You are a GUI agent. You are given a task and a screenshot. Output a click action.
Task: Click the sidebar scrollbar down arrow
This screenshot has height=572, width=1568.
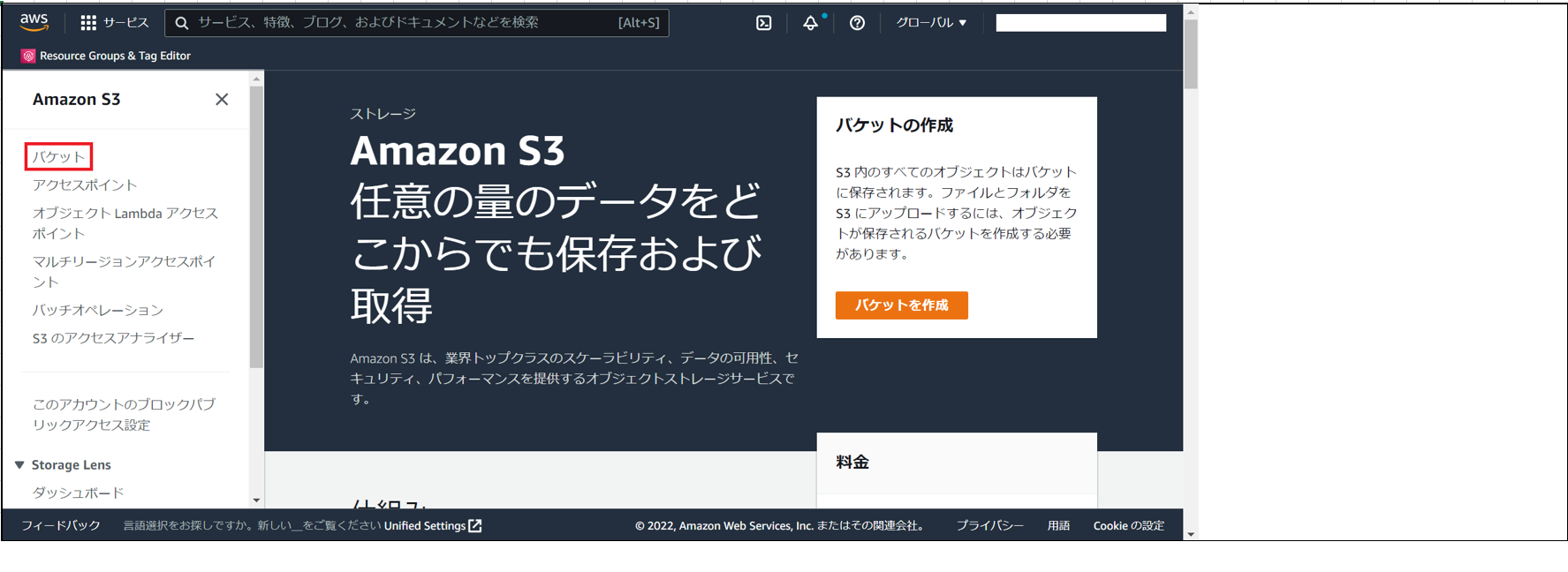click(x=256, y=500)
